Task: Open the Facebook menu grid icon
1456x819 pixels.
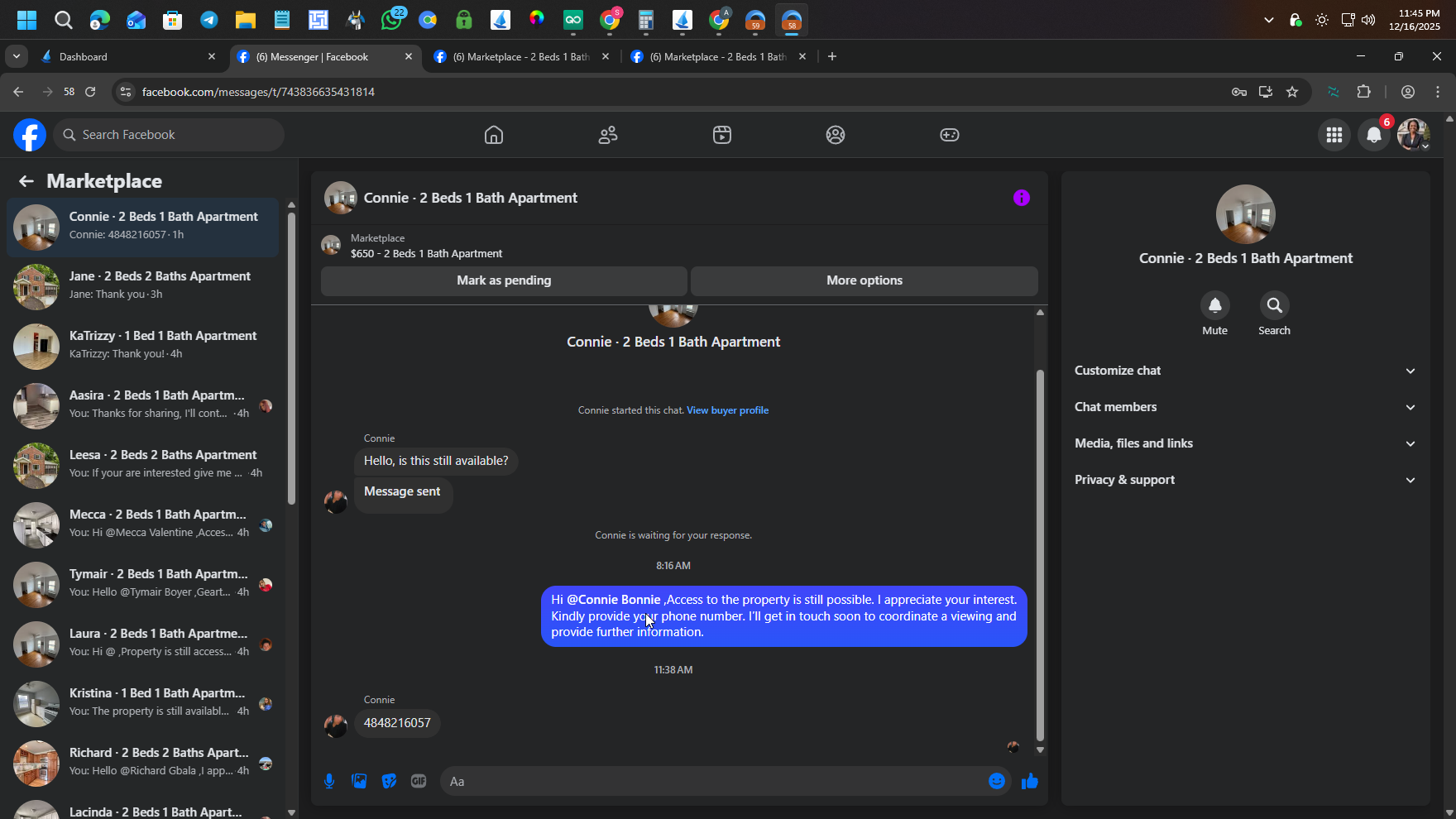Action: point(1334,135)
